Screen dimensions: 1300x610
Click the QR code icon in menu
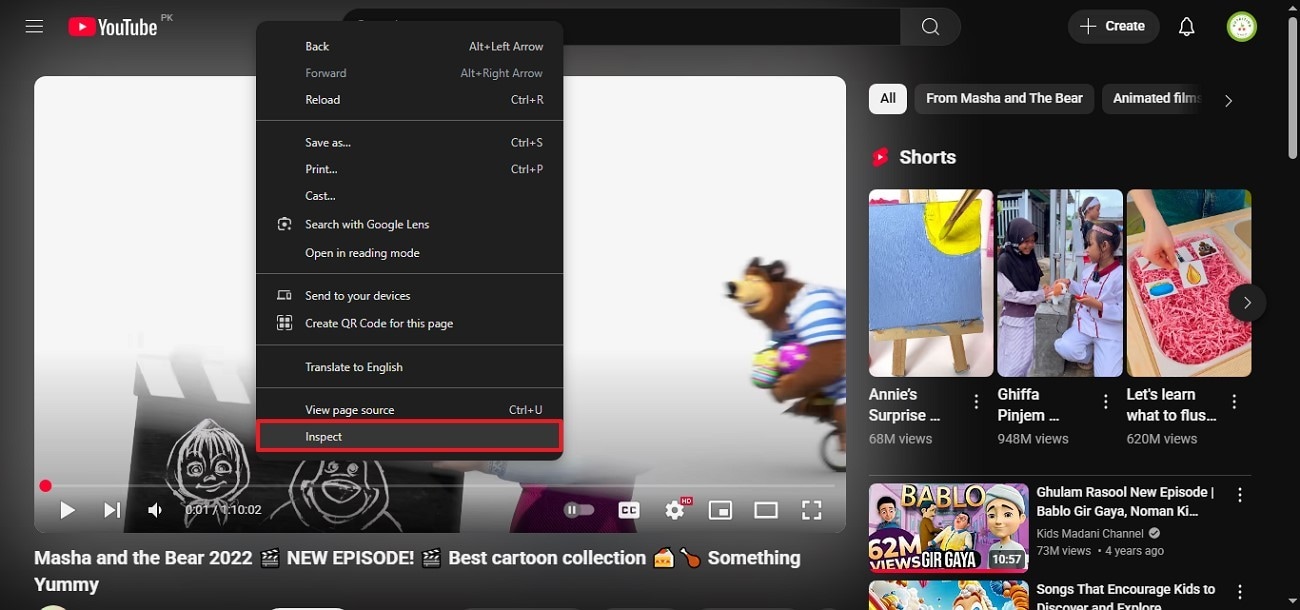[285, 323]
